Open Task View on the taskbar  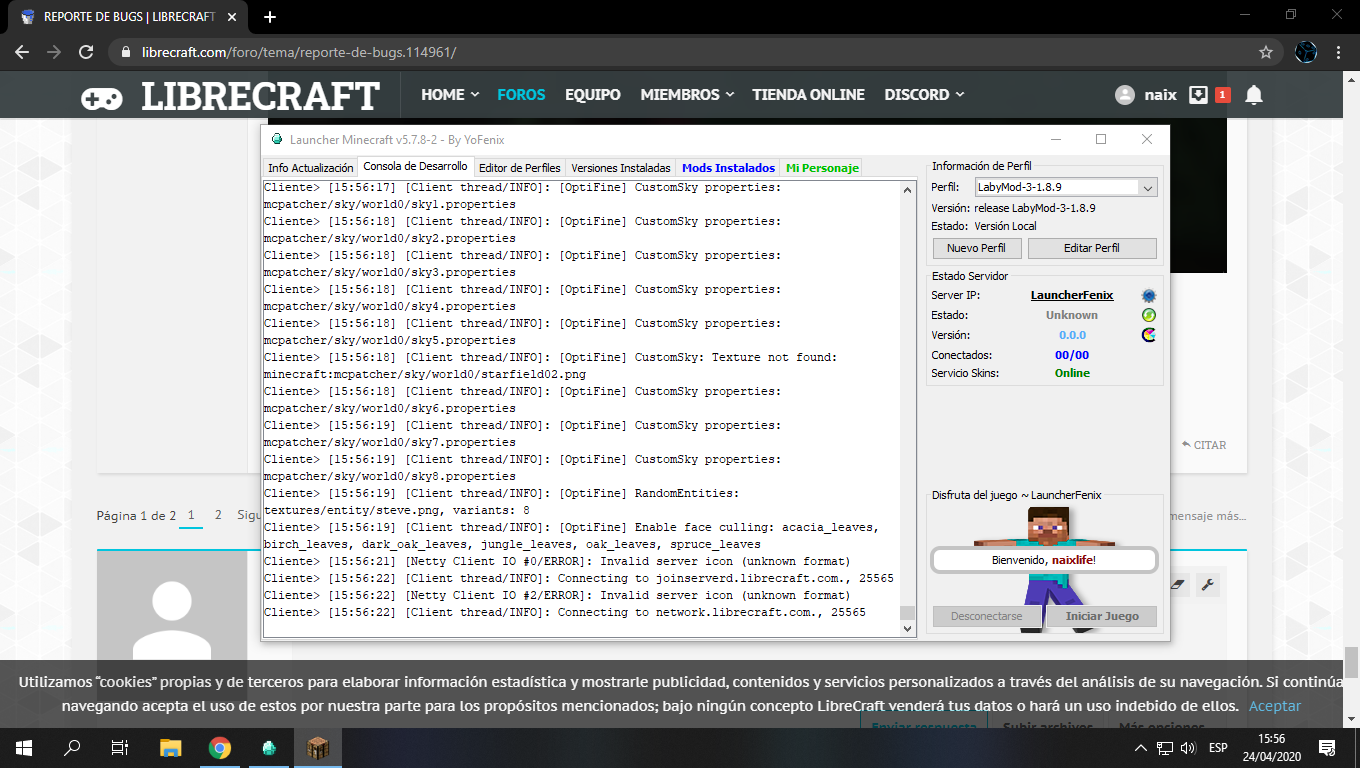[120, 747]
